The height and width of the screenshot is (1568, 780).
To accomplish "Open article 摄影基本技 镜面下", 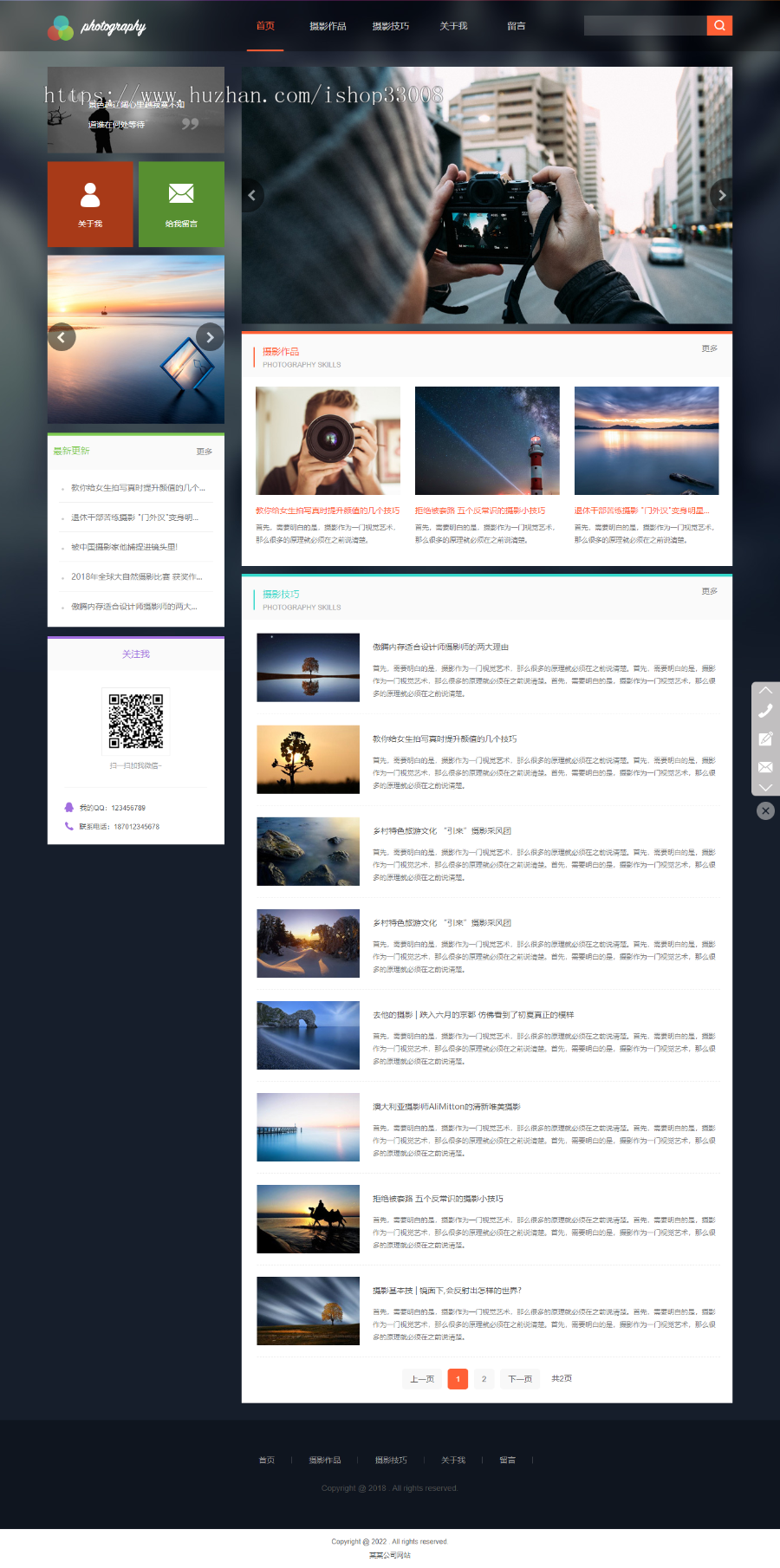I will [447, 1291].
